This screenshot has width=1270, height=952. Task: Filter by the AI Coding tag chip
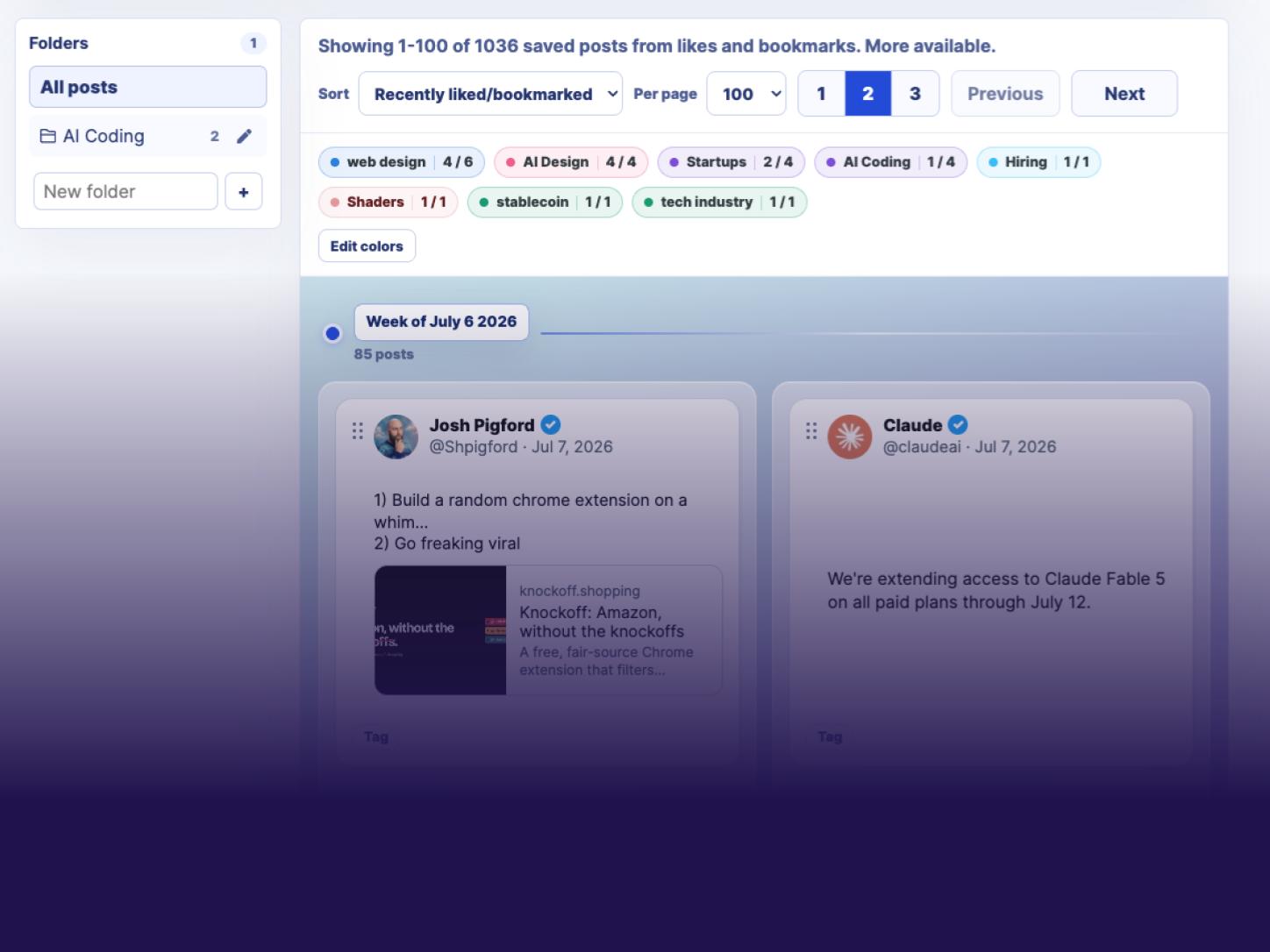891,162
